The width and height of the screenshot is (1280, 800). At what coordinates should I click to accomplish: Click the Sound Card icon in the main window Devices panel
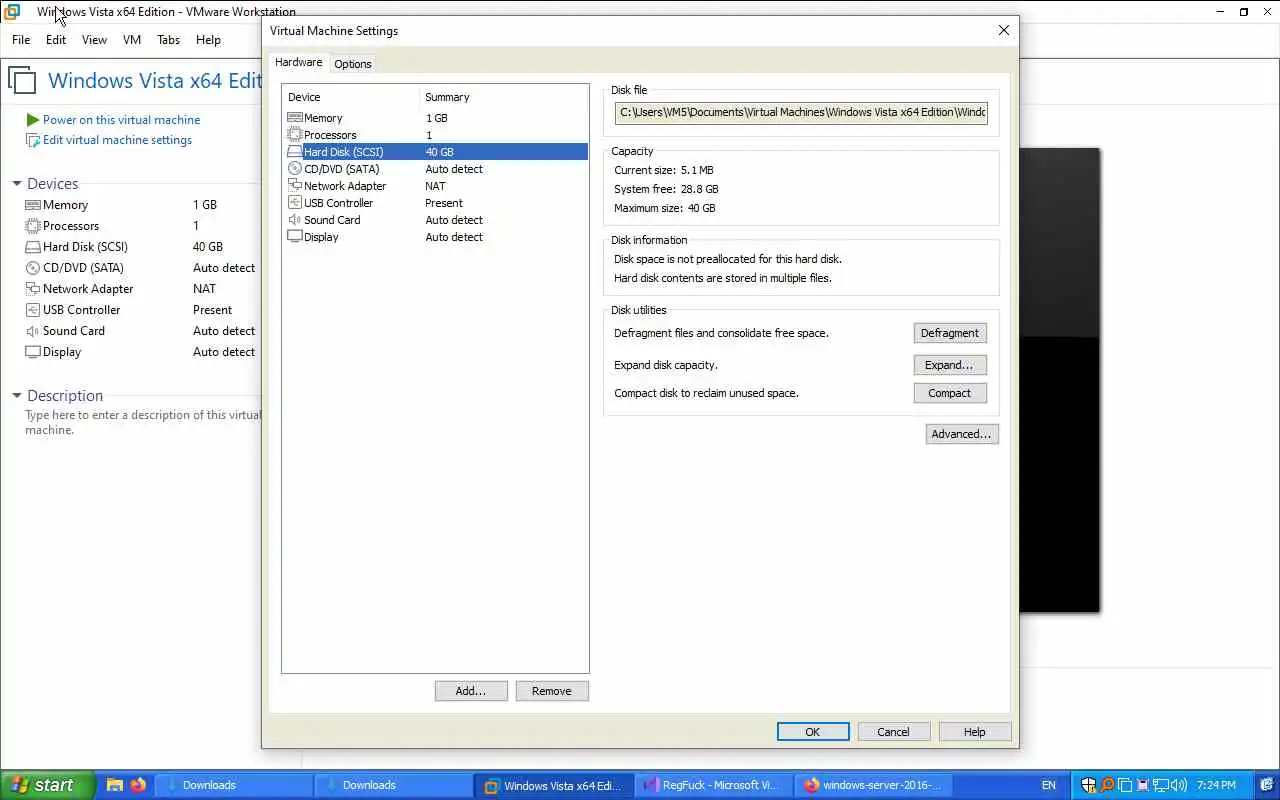point(33,331)
